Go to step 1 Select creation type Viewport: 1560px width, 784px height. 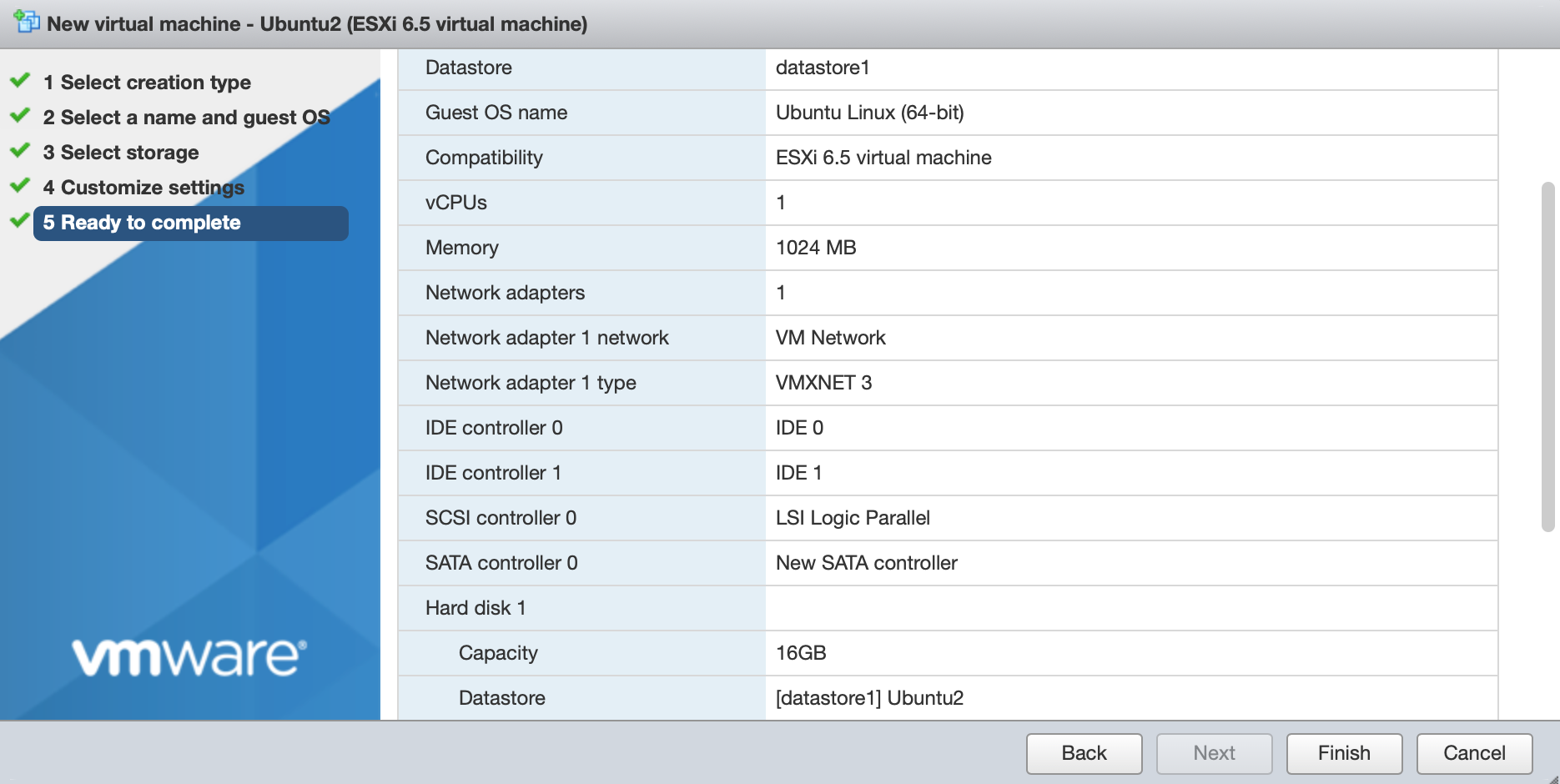click(155, 83)
